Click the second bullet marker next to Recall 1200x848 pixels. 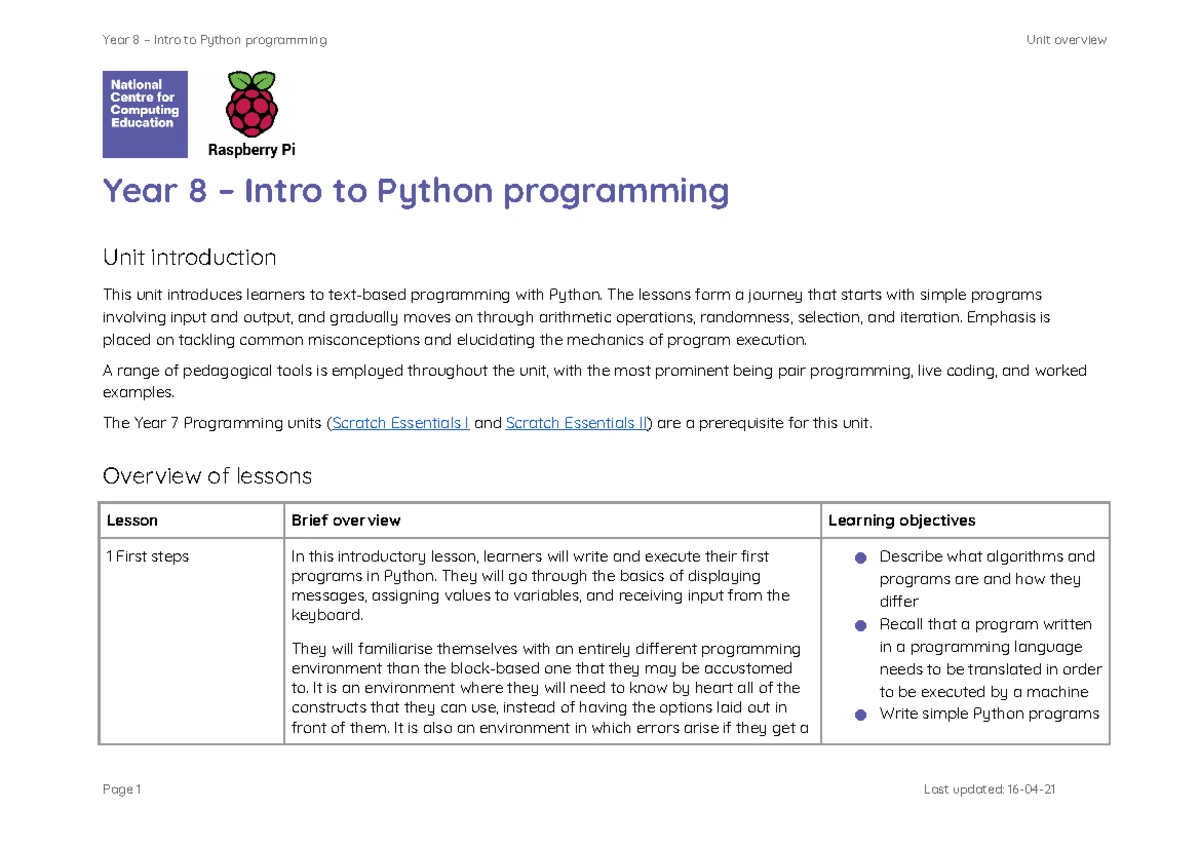860,625
